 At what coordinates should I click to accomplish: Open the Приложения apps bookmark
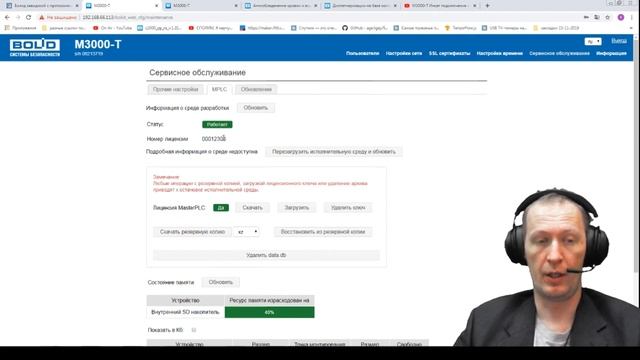click(x=20, y=28)
